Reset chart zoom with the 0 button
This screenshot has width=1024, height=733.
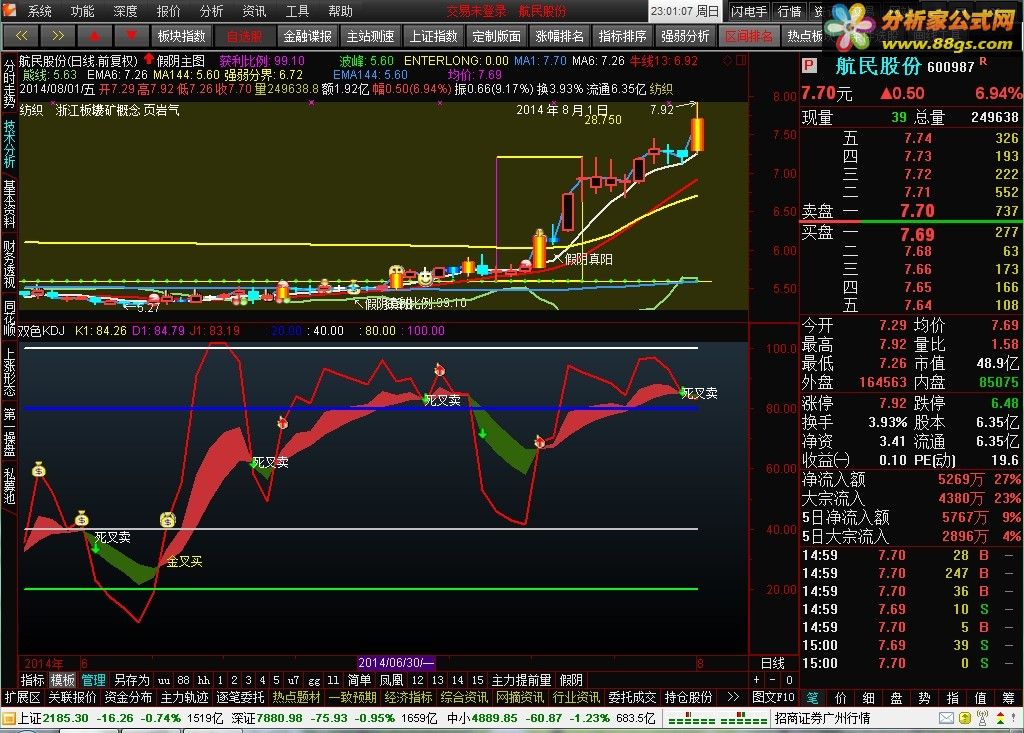pos(789,680)
